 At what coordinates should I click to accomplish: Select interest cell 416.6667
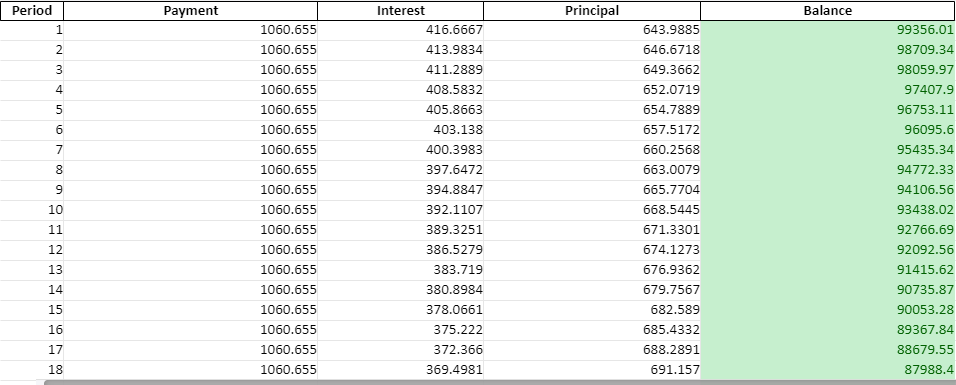point(401,30)
